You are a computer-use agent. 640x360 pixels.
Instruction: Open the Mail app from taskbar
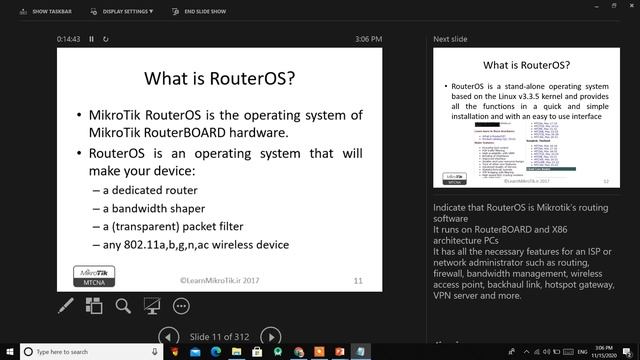196,351
